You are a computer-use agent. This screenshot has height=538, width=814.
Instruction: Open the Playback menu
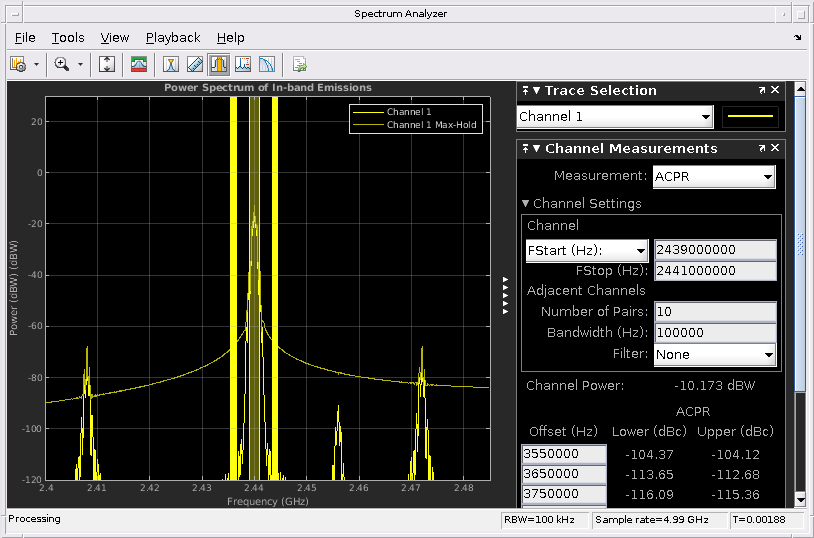pos(173,37)
